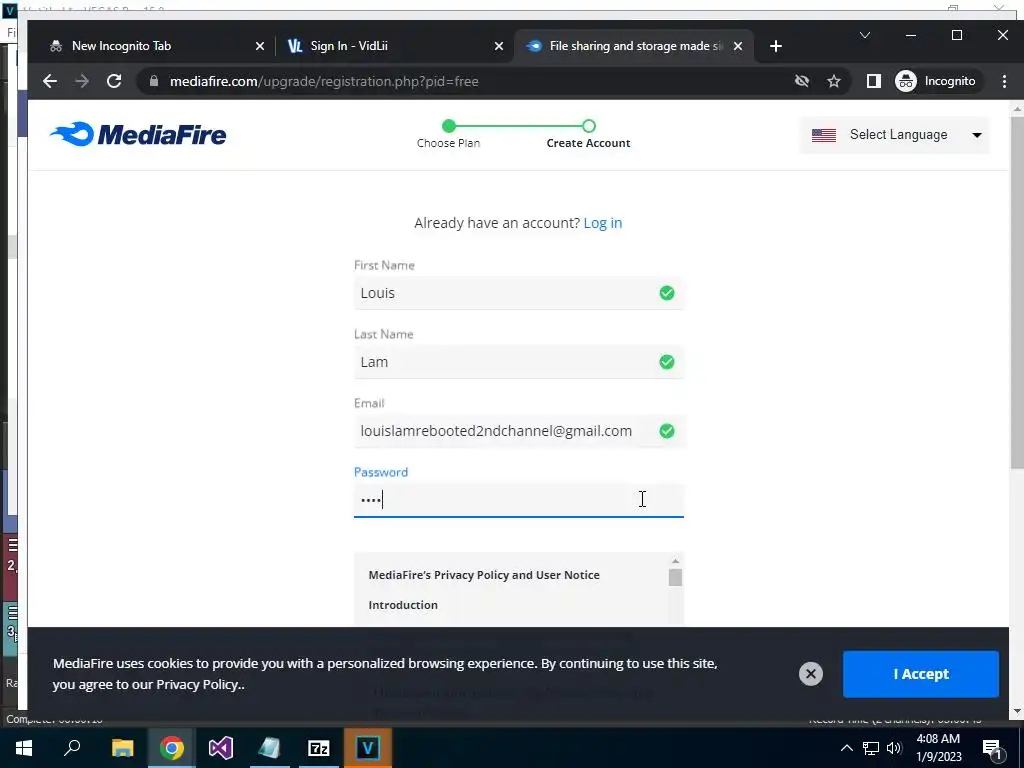
Task: Click the I Accept cookies button
Action: pyautogui.click(x=921, y=674)
